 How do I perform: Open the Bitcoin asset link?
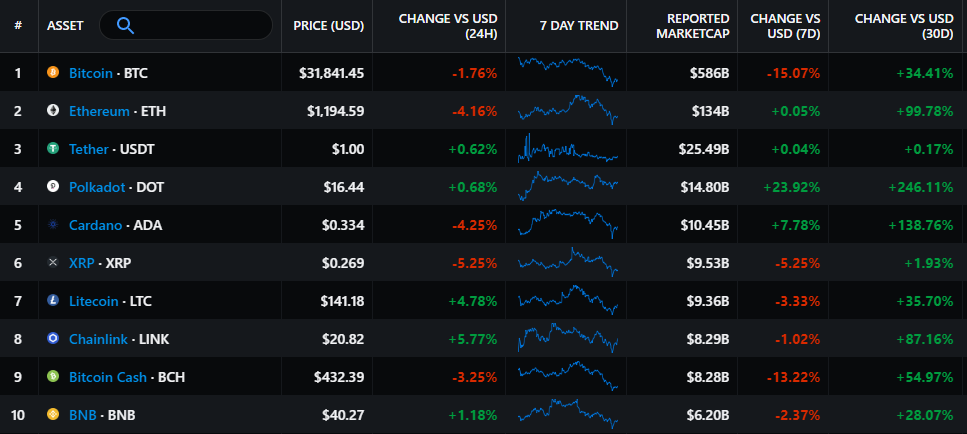pos(91,73)
